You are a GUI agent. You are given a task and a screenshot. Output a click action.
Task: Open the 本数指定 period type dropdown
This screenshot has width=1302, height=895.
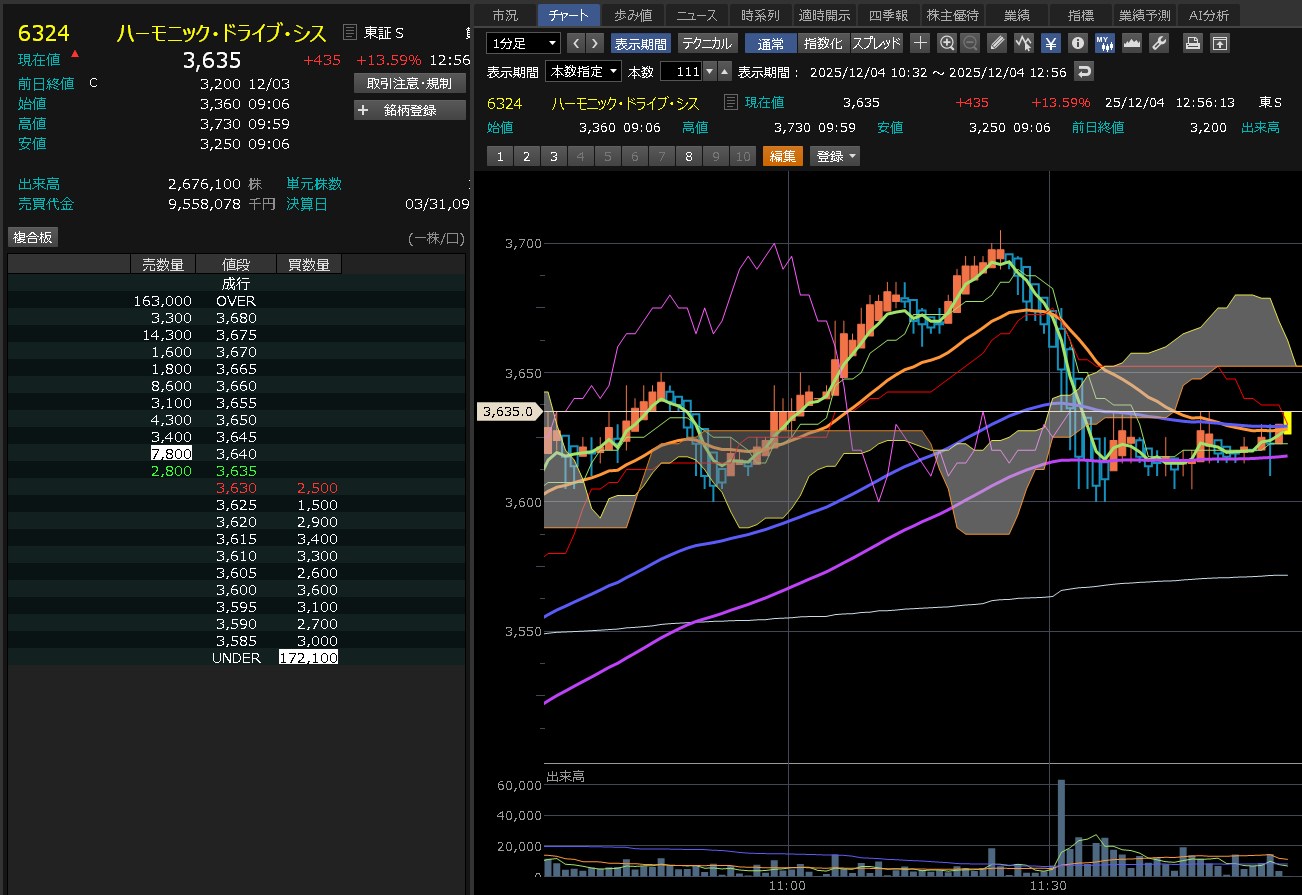point(583,71)
